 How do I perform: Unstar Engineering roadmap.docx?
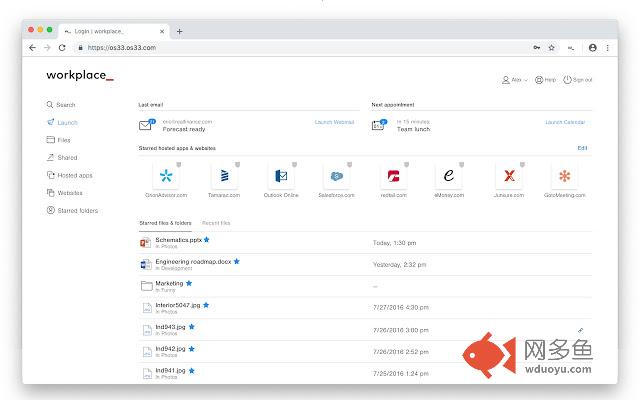click(237, 261)
